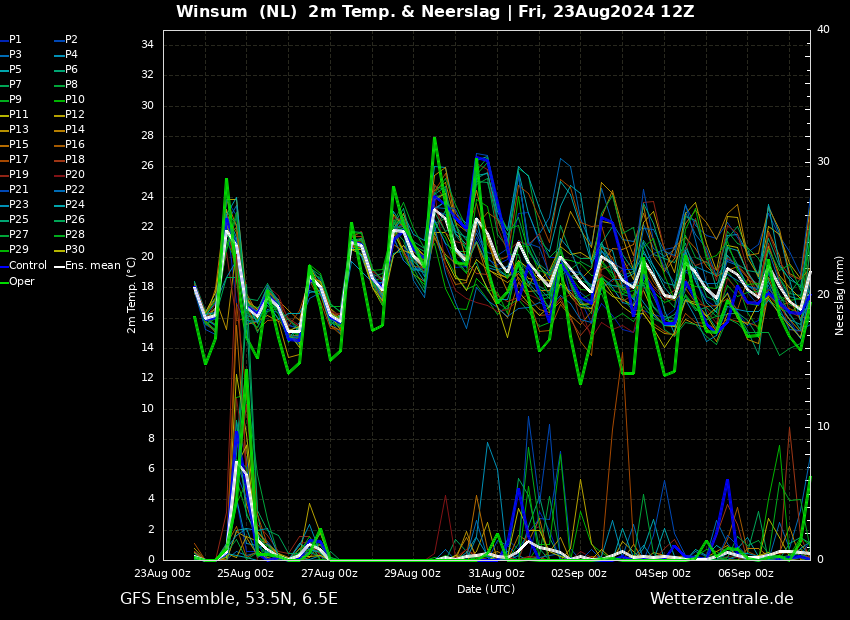850x620 pixels.
Task: Click the P12 legend entry
Action: [x=69, y=115]
